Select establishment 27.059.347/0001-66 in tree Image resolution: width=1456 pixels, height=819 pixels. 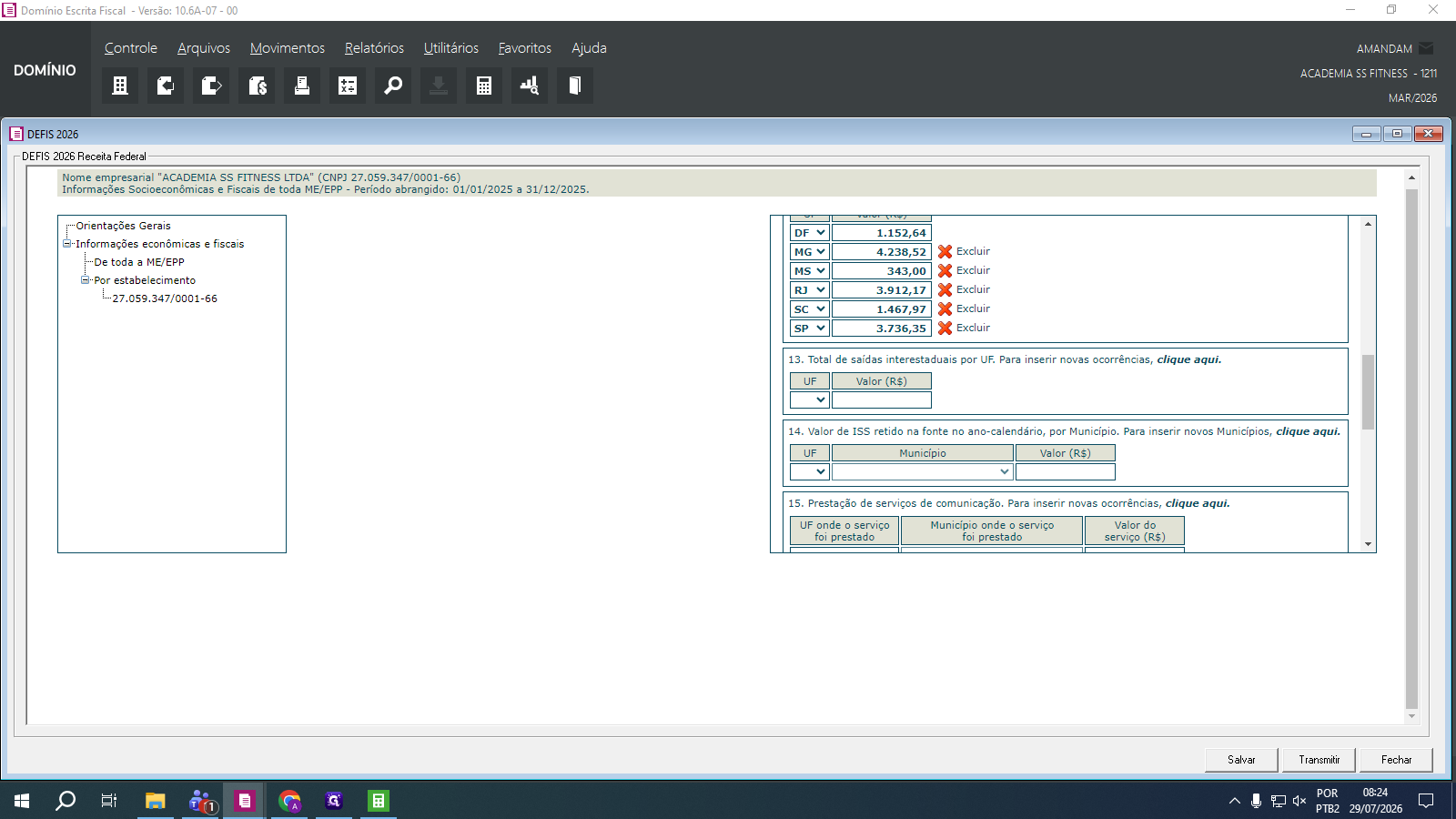pyautogui.click(x=165, y=298)
